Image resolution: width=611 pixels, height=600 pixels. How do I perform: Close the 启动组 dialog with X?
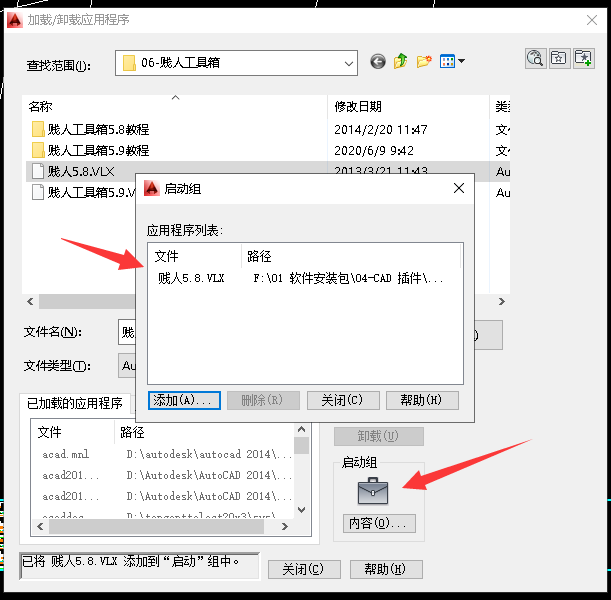459,188
